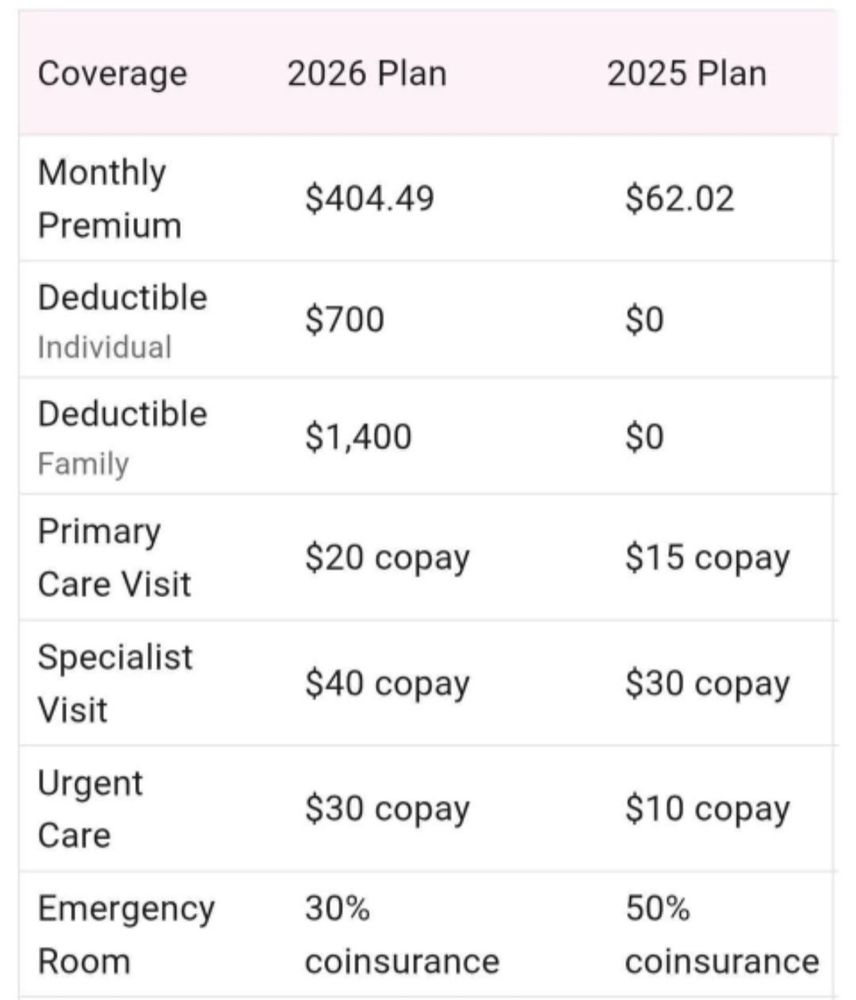Click the $700 deductible value
The image size is (856, 1000).
344,321
